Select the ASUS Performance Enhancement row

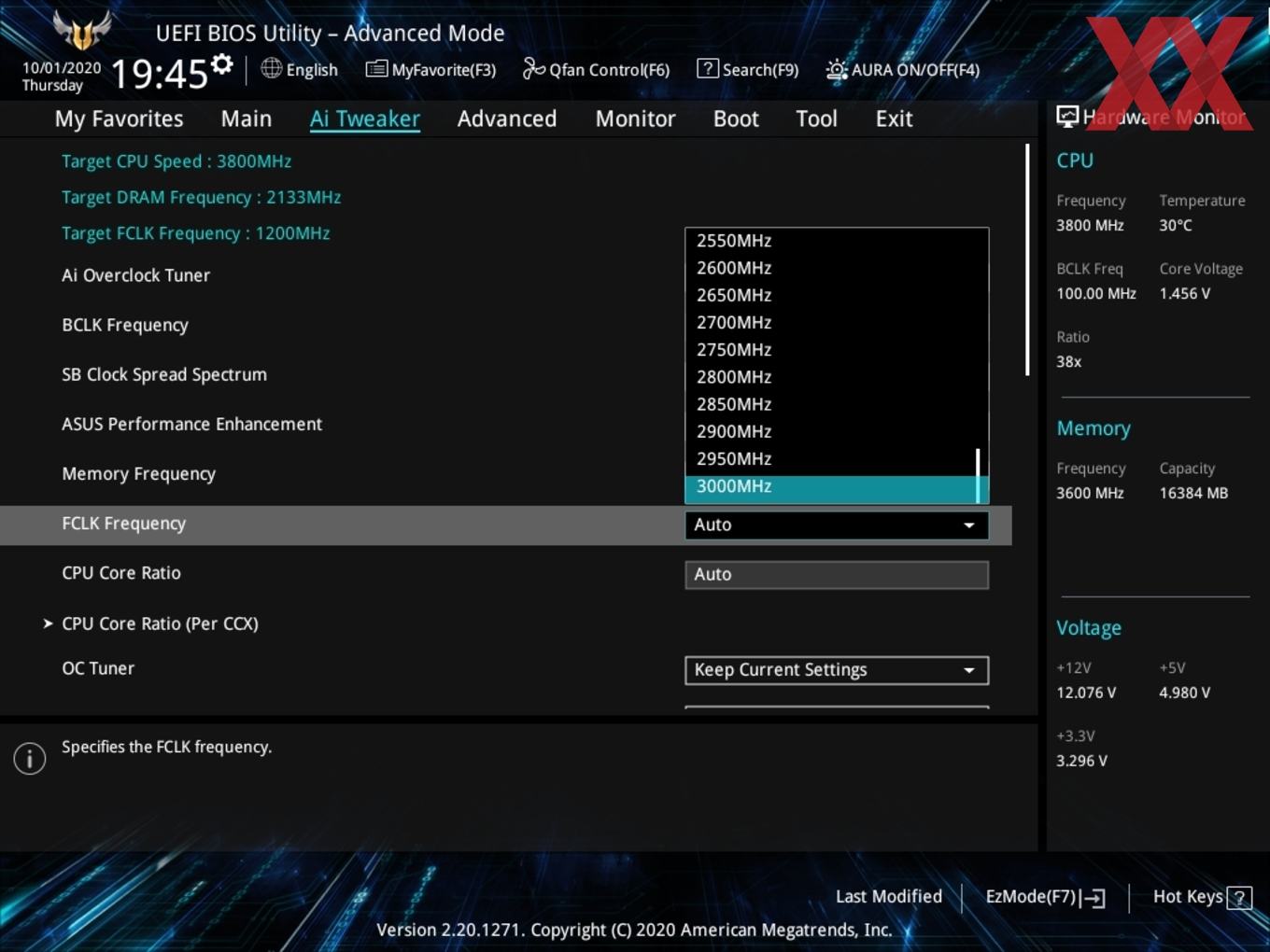[x=191, y=424]
